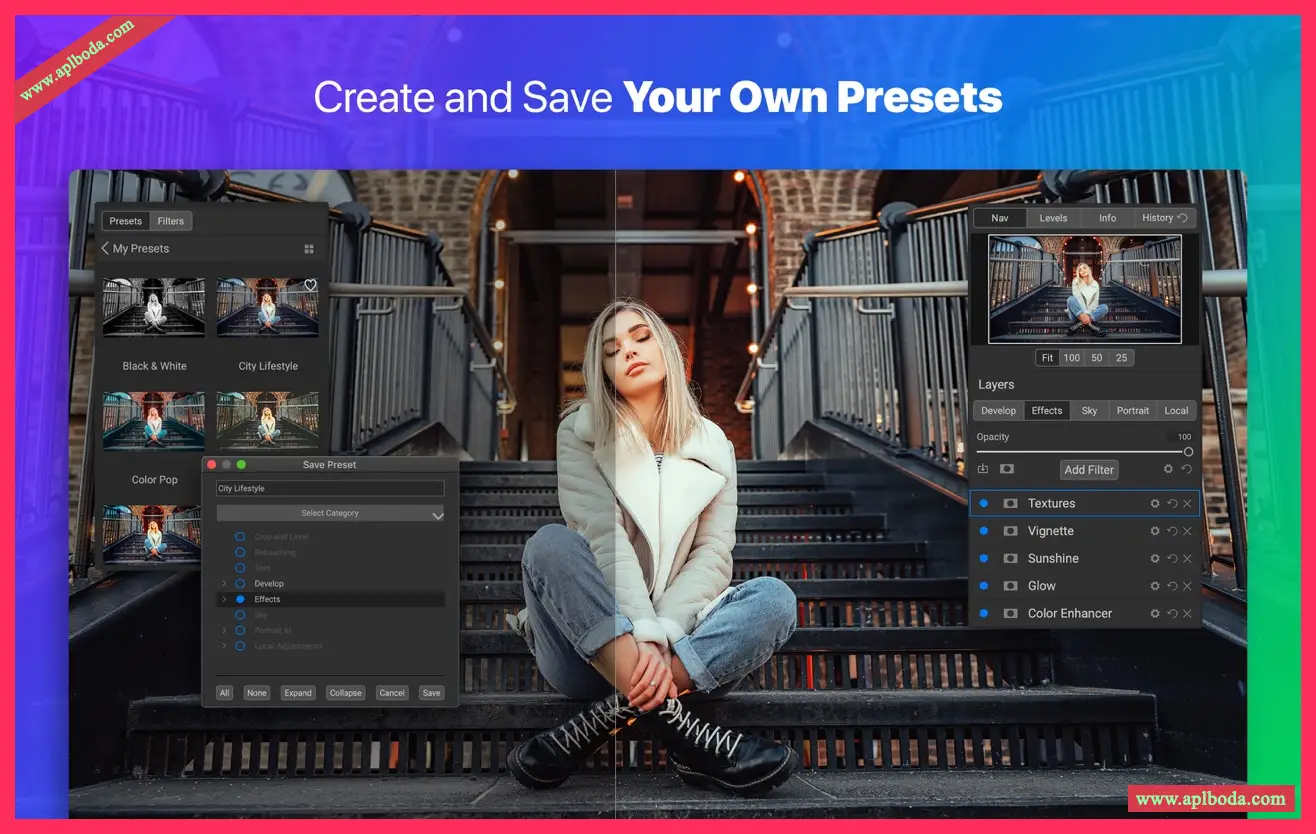Favorite City Lifestyle preset with heart icon
Viewport: 1316px width, 834px height.
(310, 286)
